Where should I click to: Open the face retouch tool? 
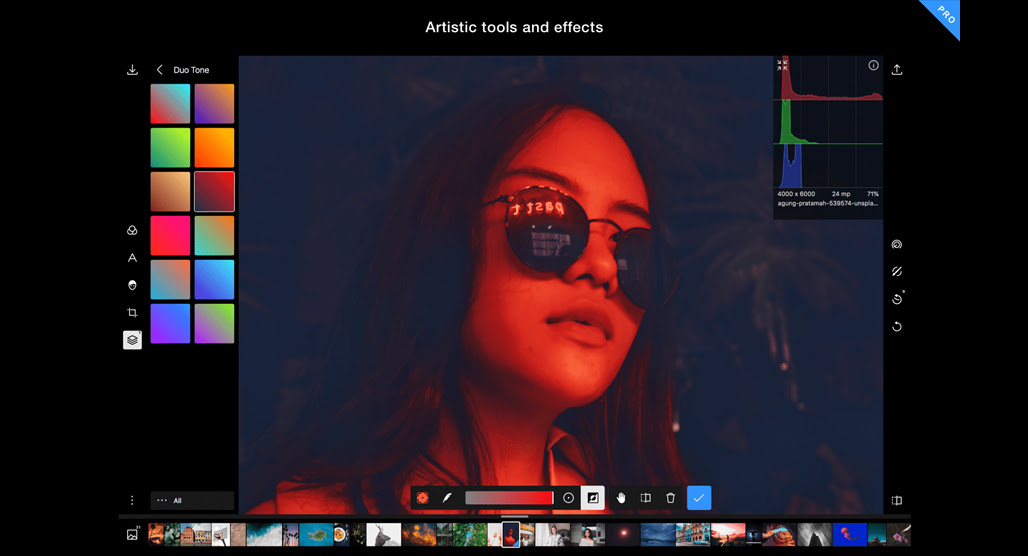132,285
